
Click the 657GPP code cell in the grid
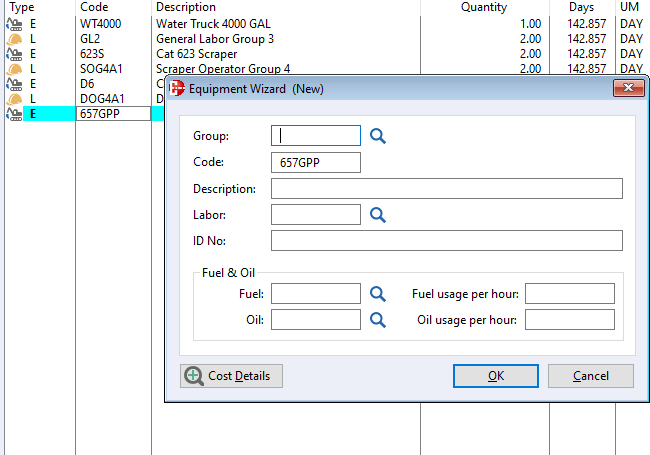pos(113,114)
